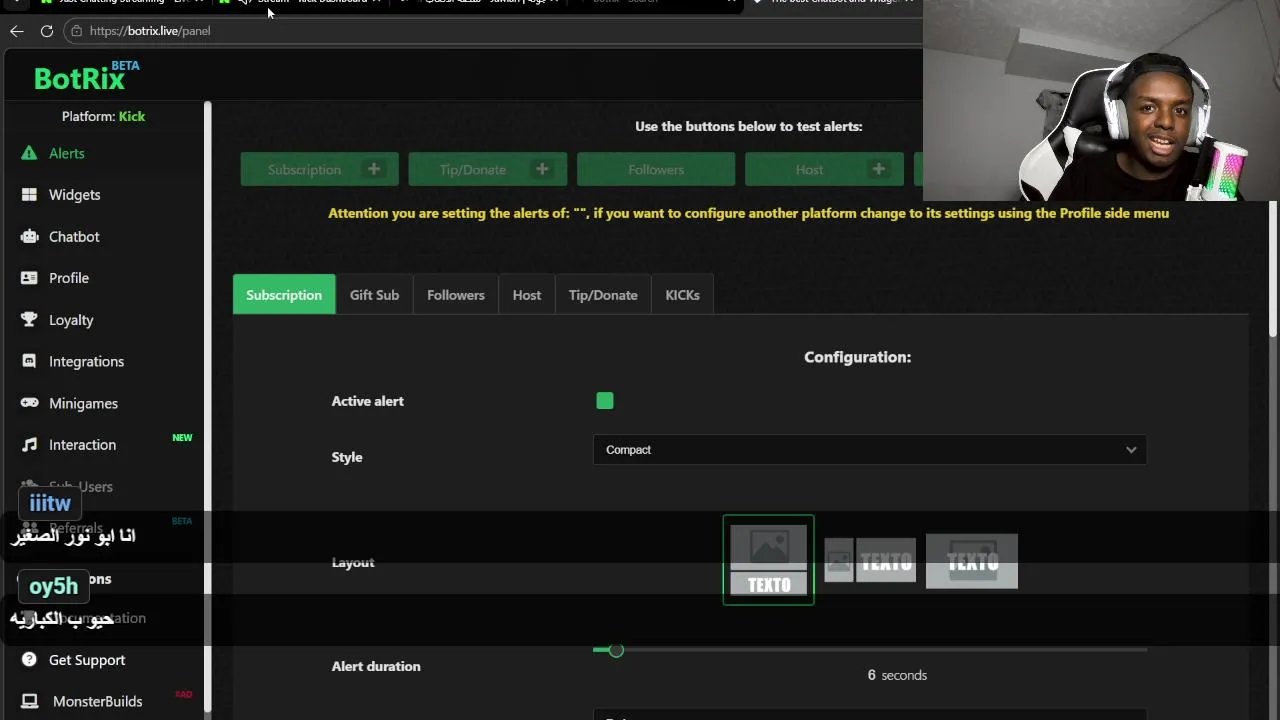Viewport: 1280px width, 720px height.
Task: Toggle the Active alert checkbox
Action: 605,401
